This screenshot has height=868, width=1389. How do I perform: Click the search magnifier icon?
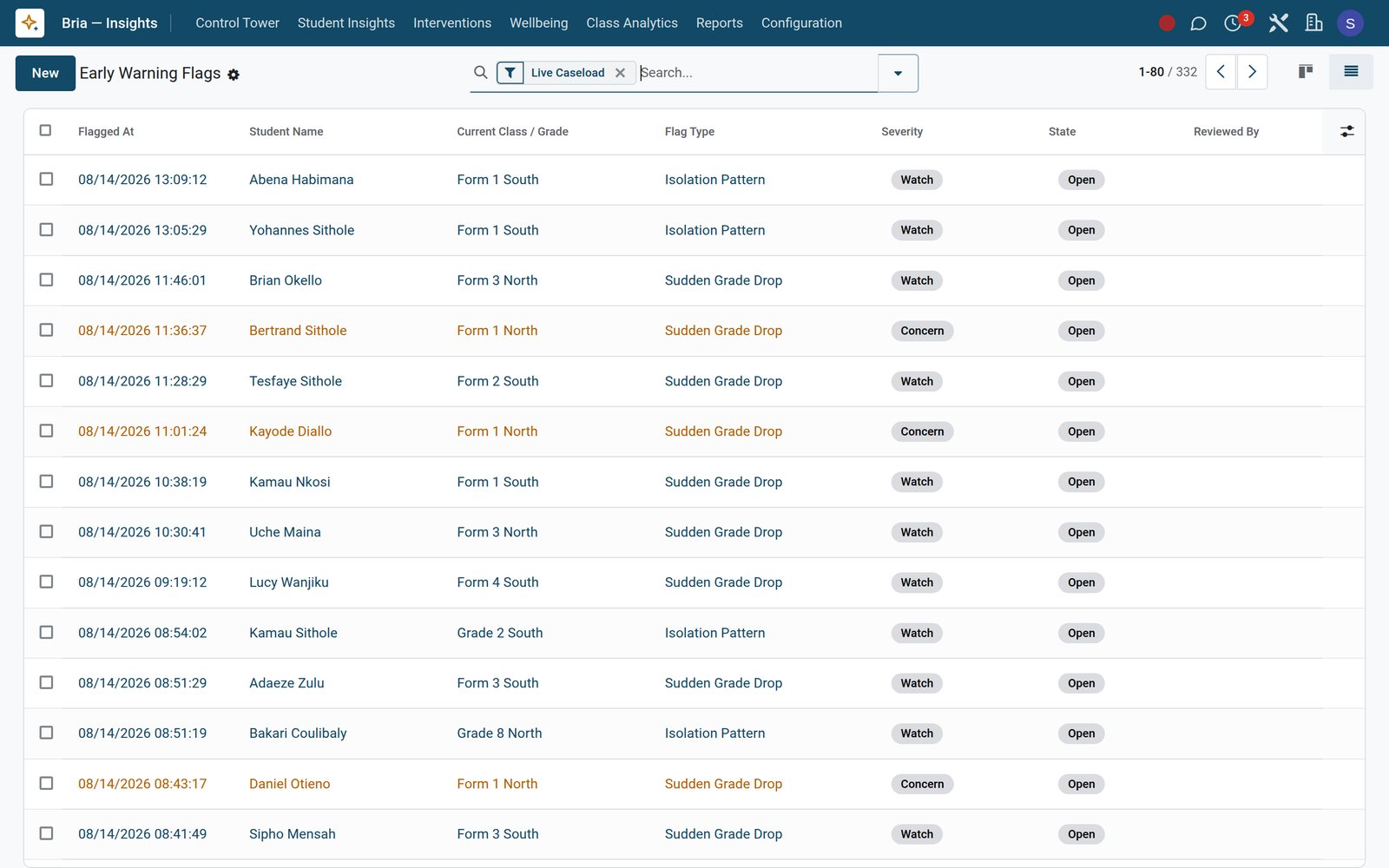(x=480, y=73)
